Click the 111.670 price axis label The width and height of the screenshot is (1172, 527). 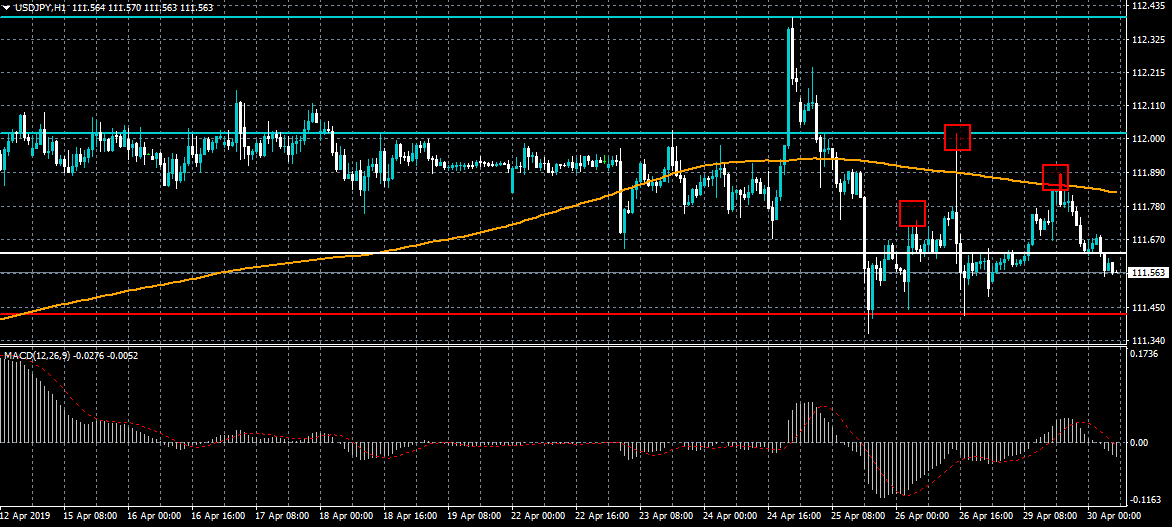point(1150,240)
